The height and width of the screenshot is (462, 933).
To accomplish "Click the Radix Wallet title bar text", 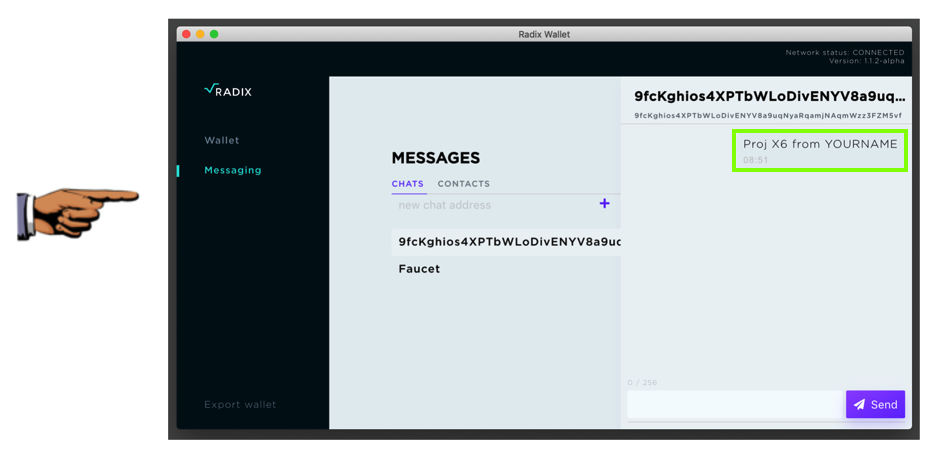I will coord(544,35).
